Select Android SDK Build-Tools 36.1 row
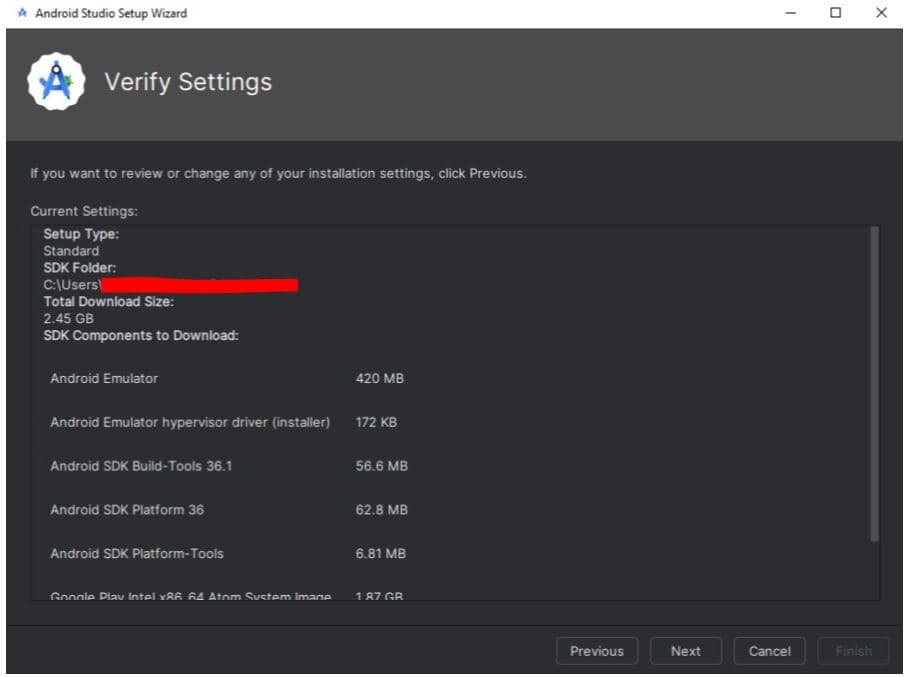 click(141, 466)
